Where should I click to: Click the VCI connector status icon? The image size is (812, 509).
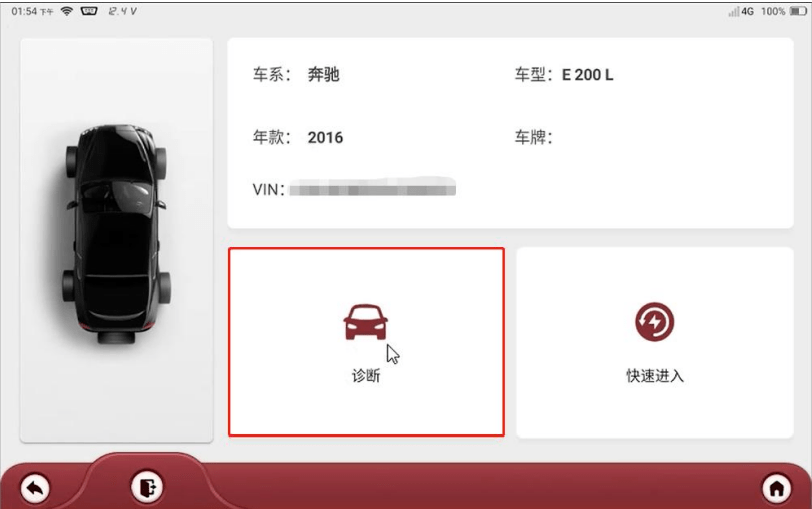pyautogui.click(x=89, y=11)
